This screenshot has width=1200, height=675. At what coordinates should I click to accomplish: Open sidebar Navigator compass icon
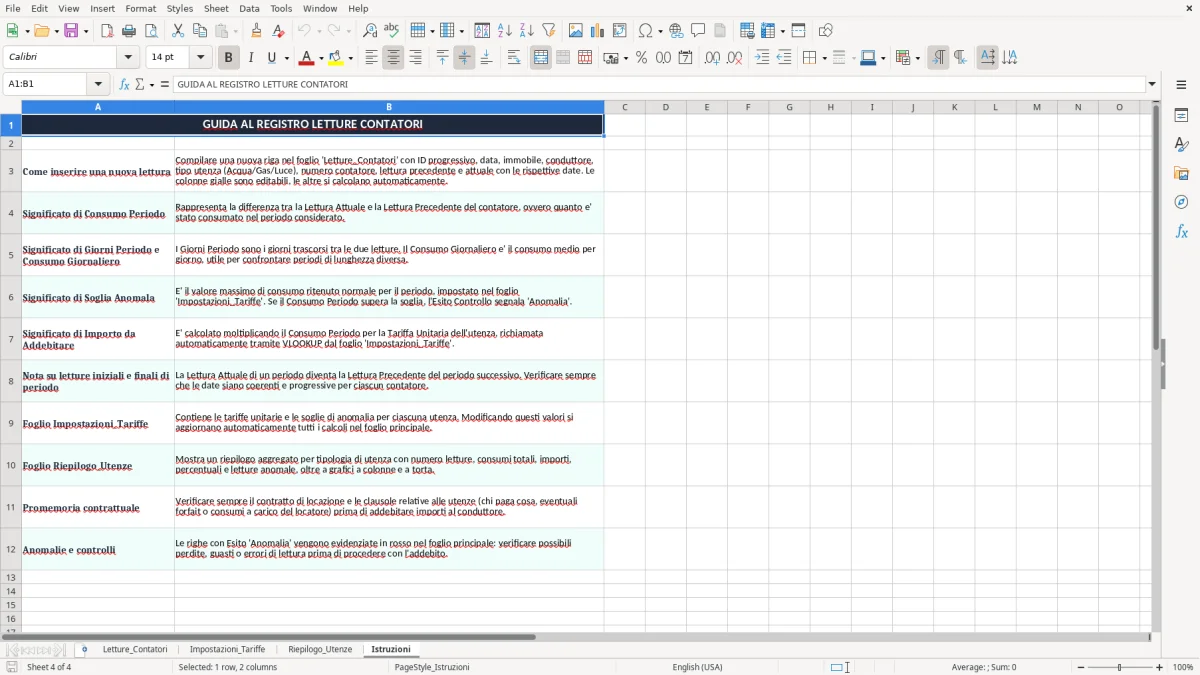1181,203
